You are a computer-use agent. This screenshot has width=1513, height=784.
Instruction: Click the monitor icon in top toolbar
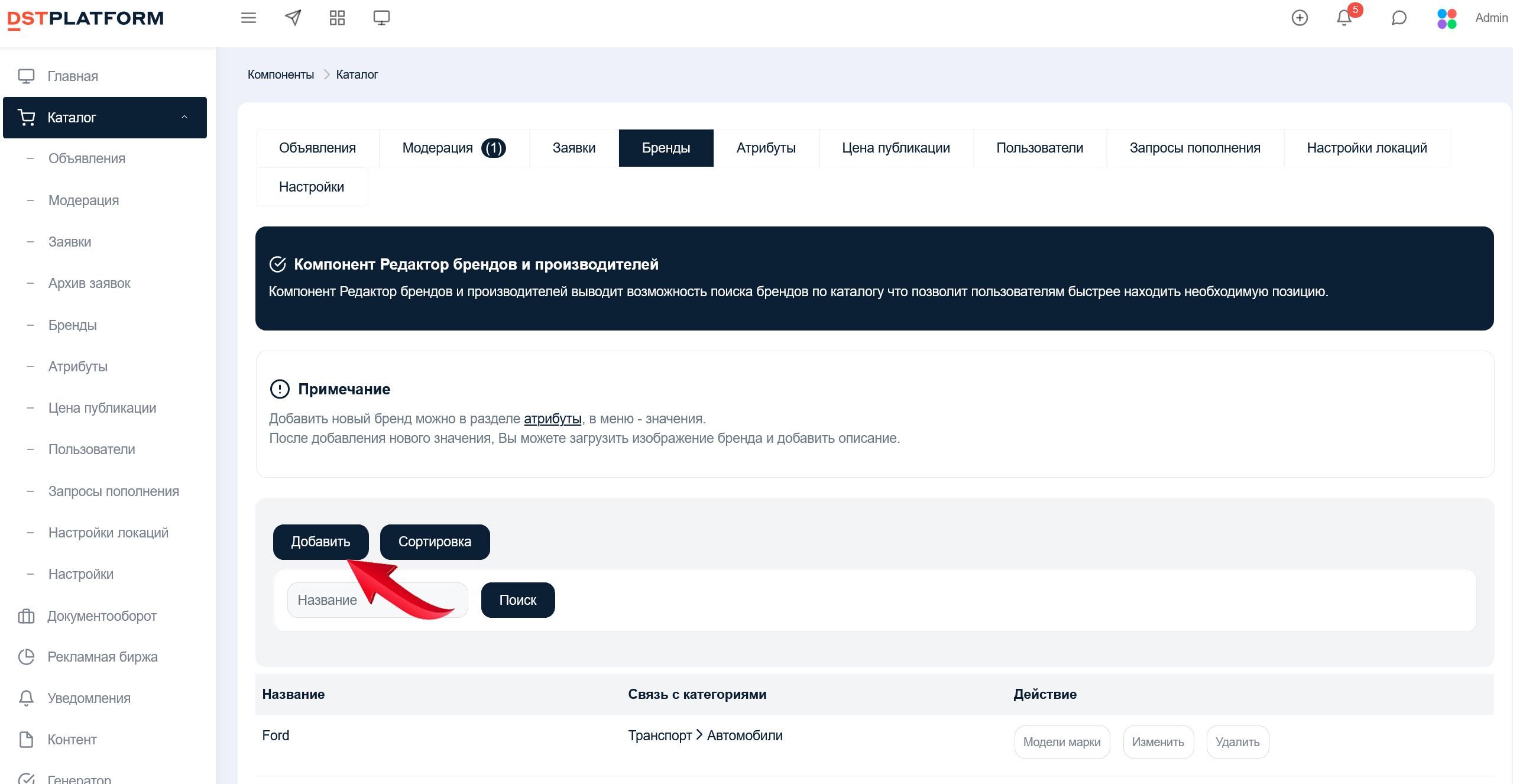click(x=381, y=18)
